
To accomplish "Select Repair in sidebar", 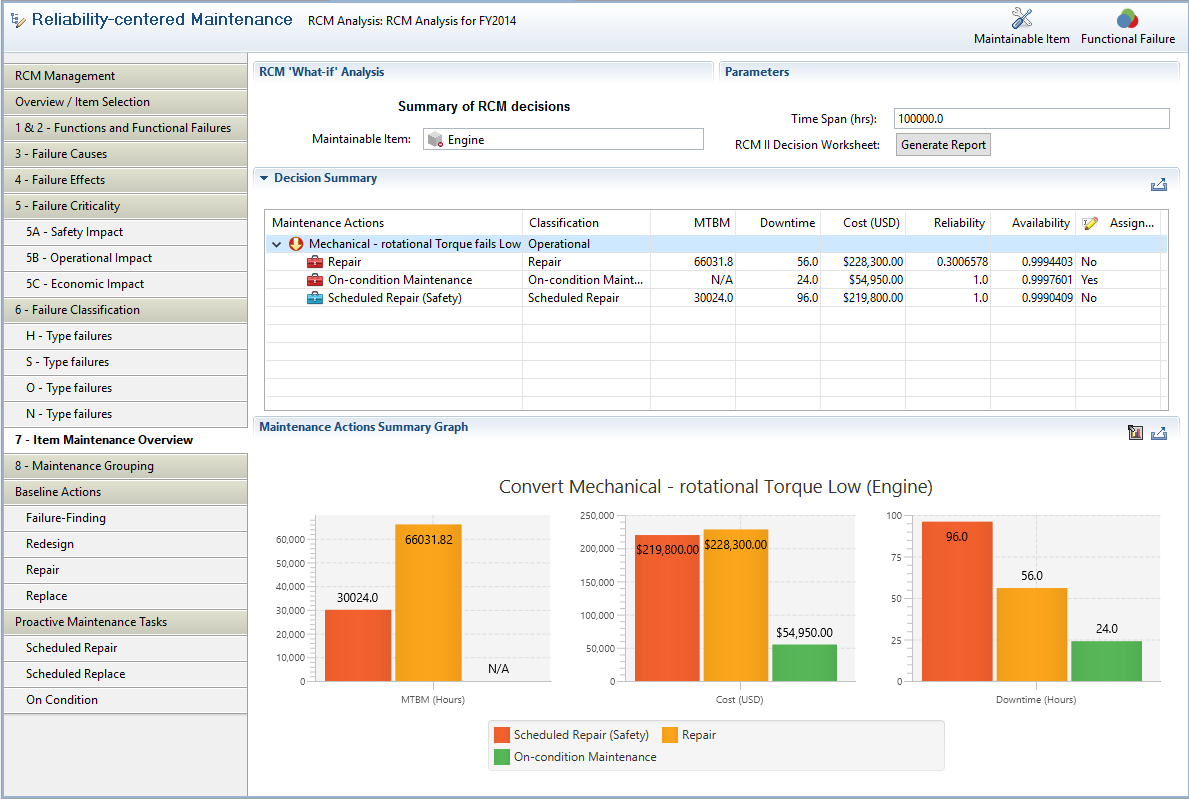I will click(x=126, y=569).
